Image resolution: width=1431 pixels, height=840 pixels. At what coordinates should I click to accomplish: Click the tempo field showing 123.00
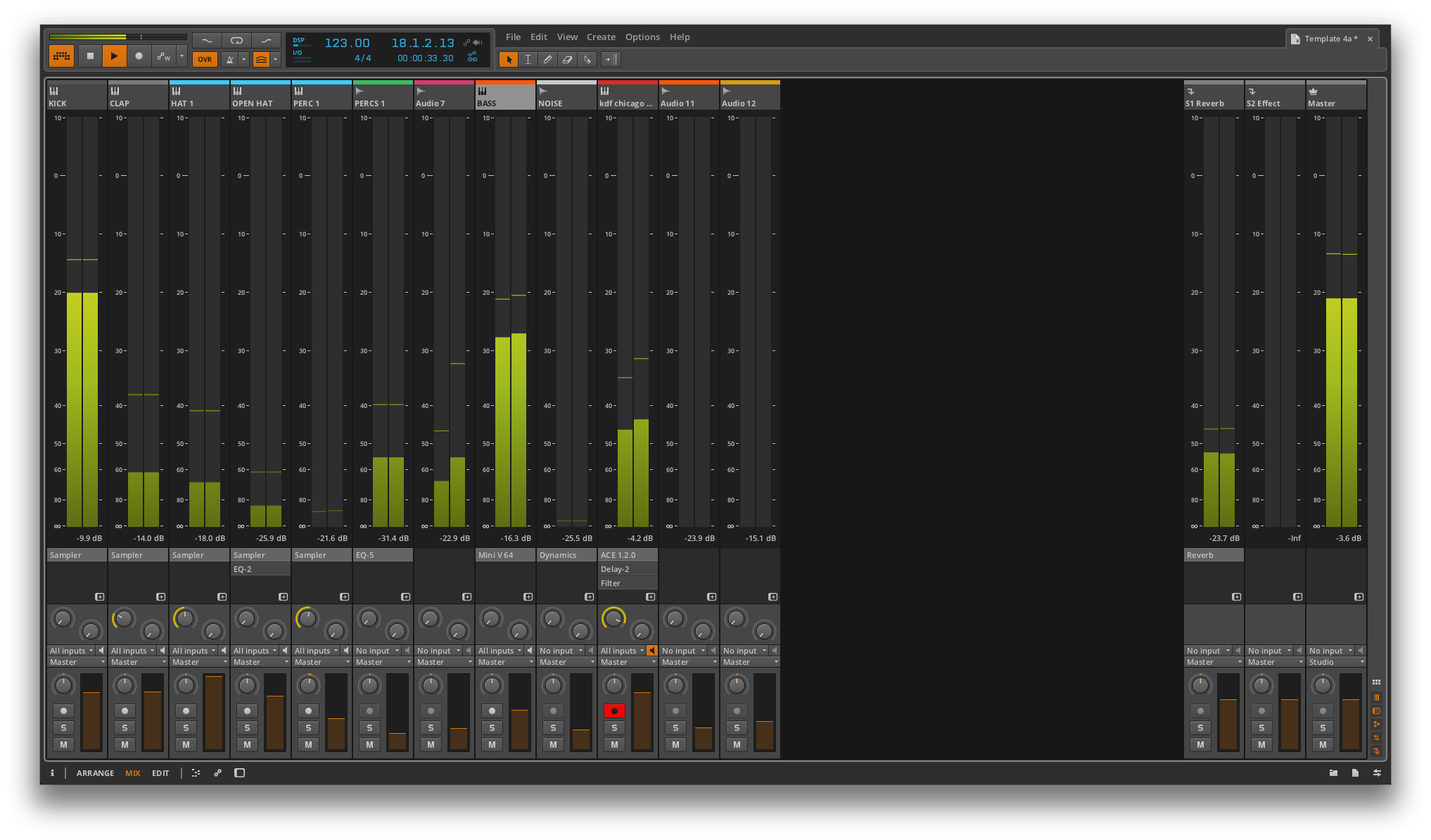(x=347, y=43)
